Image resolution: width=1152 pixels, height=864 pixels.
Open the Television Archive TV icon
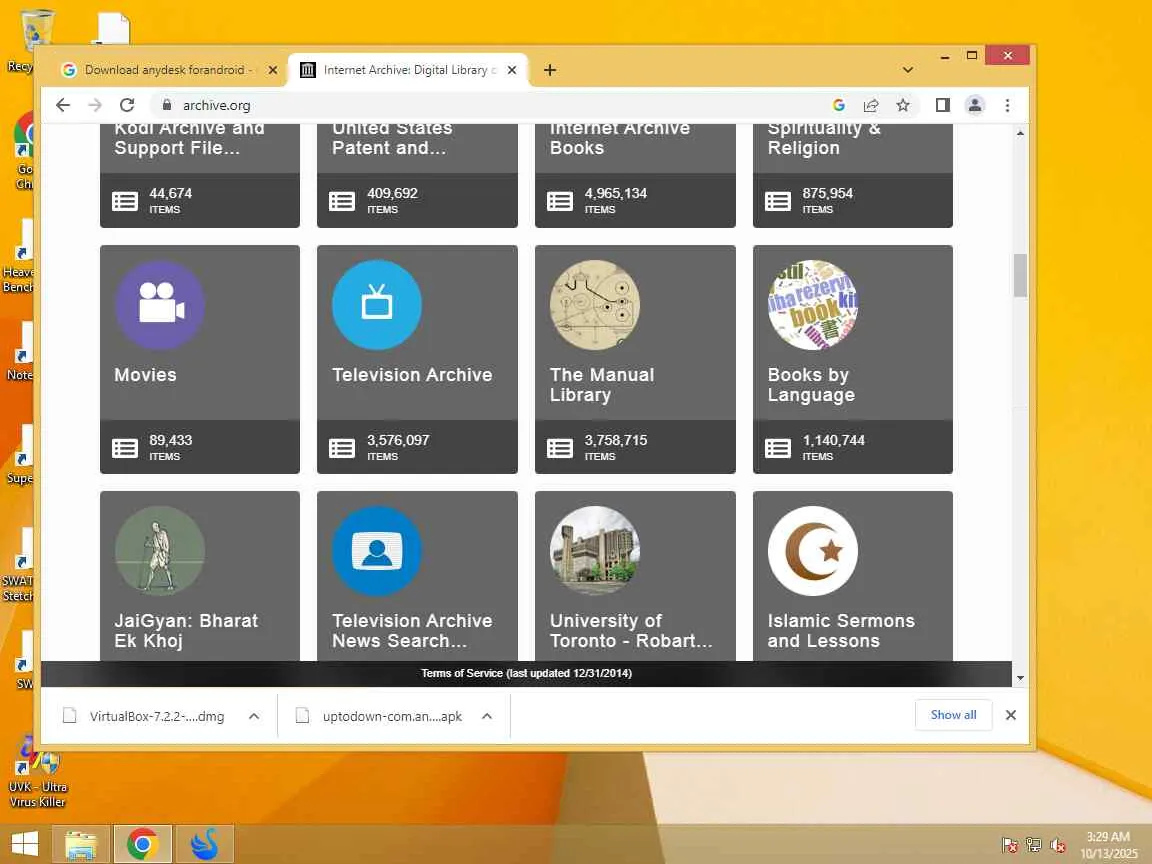pos(377,304)
